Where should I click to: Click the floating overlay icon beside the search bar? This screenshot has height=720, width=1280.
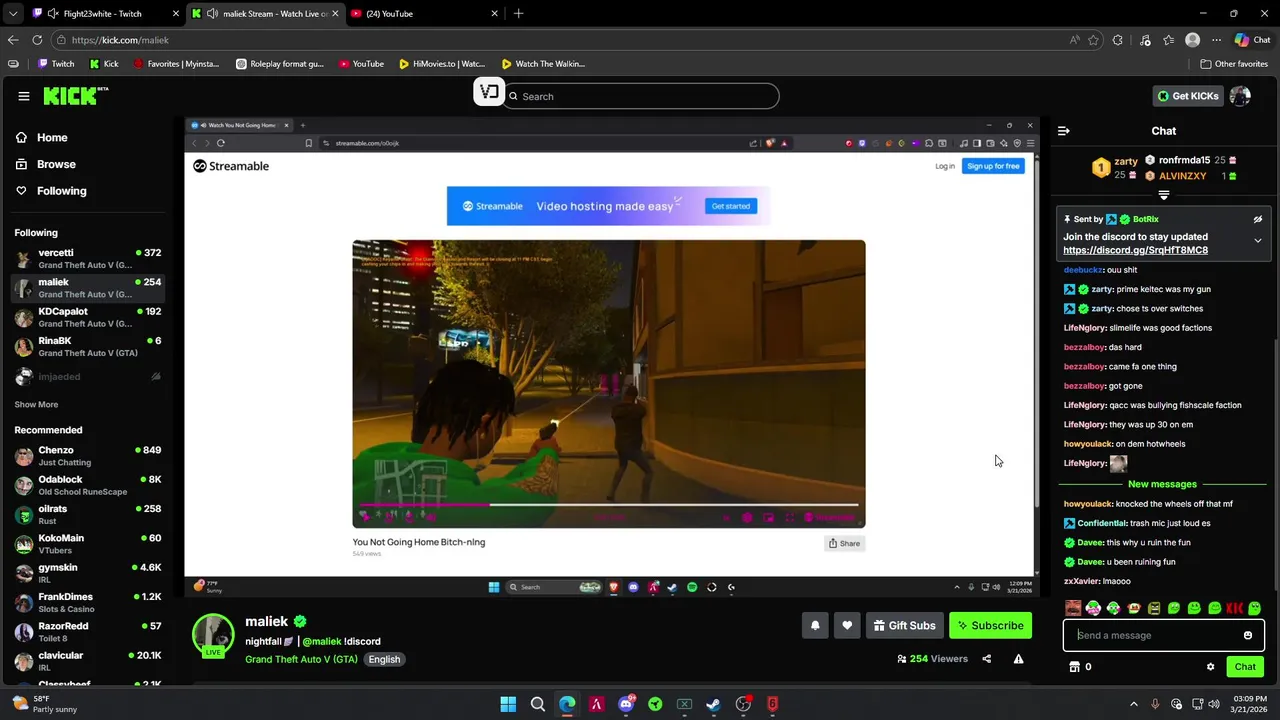click(488, 93)
